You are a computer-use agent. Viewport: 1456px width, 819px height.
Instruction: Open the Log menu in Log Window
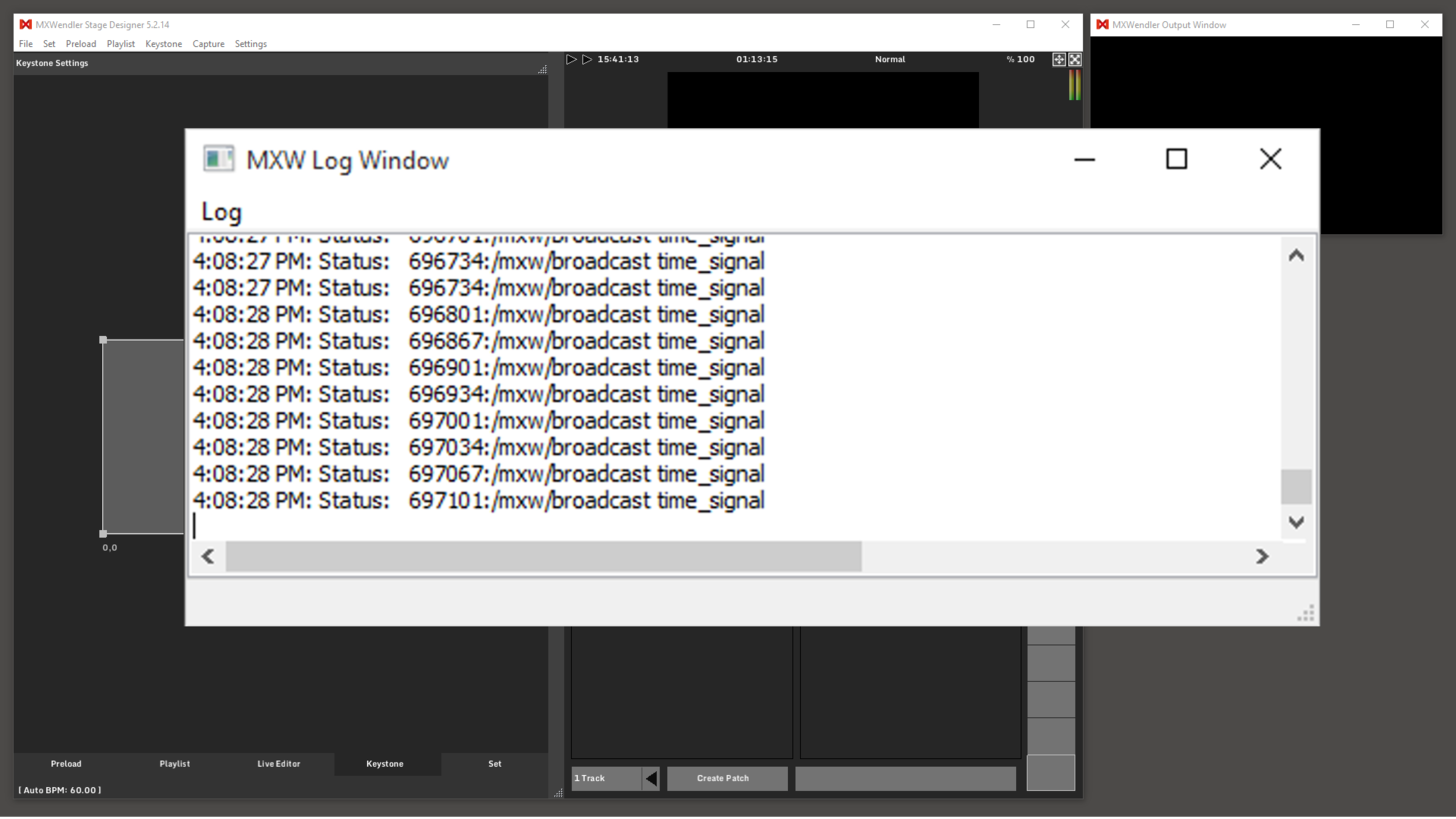tap(221, 212)
